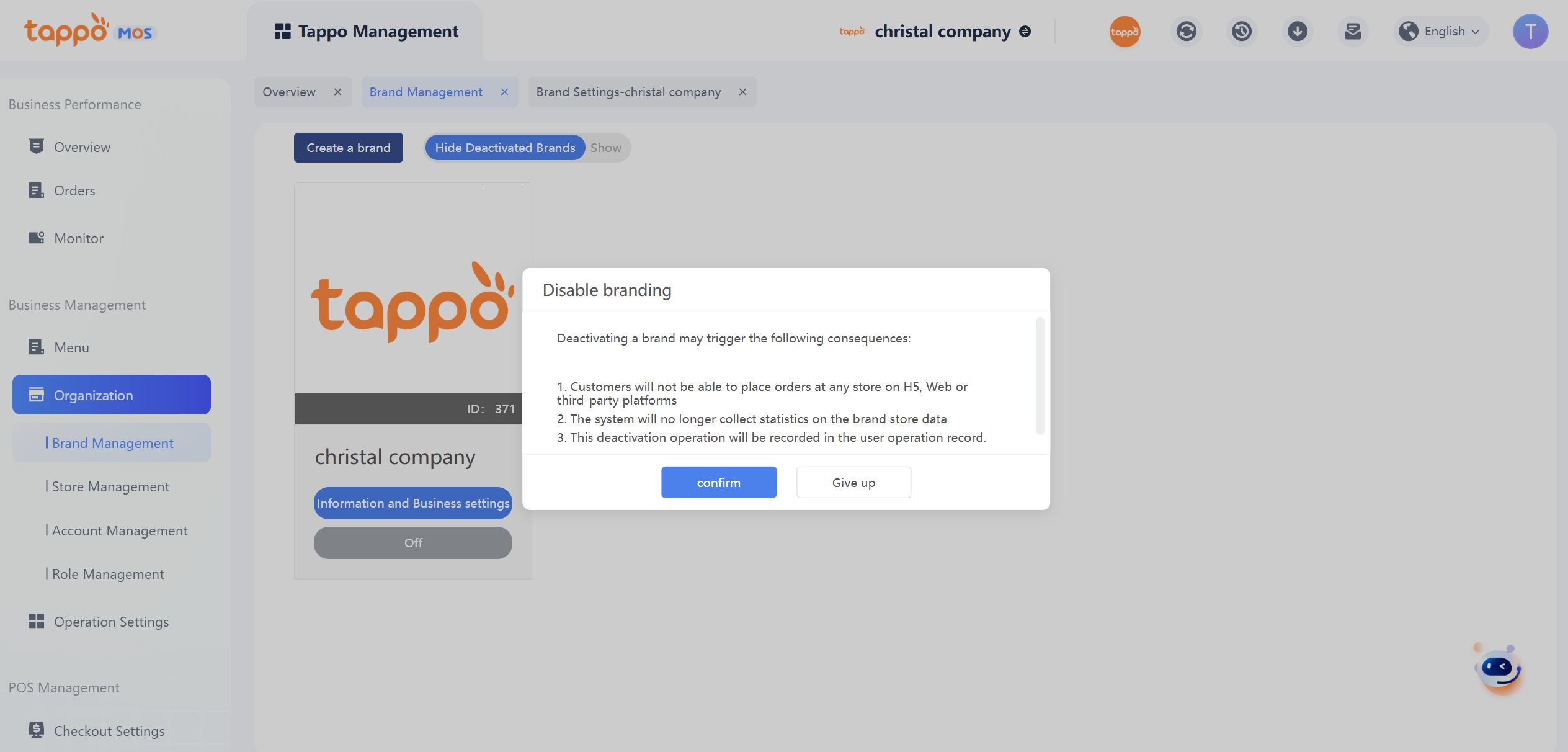Open the English language dropdown
The width and height of the screenshot is (1568, 752).
tap(1441, 31)
